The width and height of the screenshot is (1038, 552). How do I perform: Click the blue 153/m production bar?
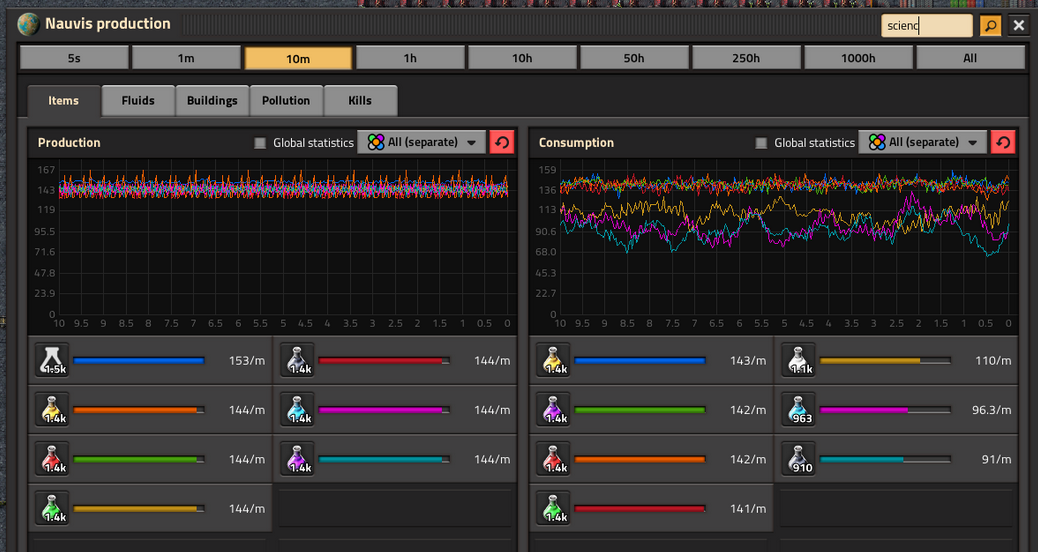pos(138,361)
